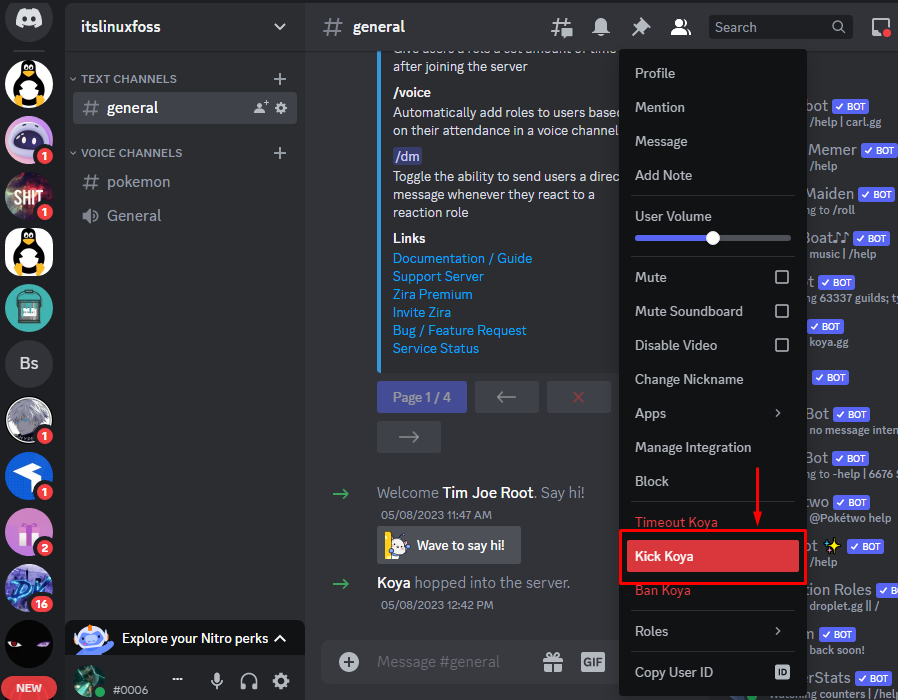
Task: Click the search magnifier icon
Action: tap(838, 27)
